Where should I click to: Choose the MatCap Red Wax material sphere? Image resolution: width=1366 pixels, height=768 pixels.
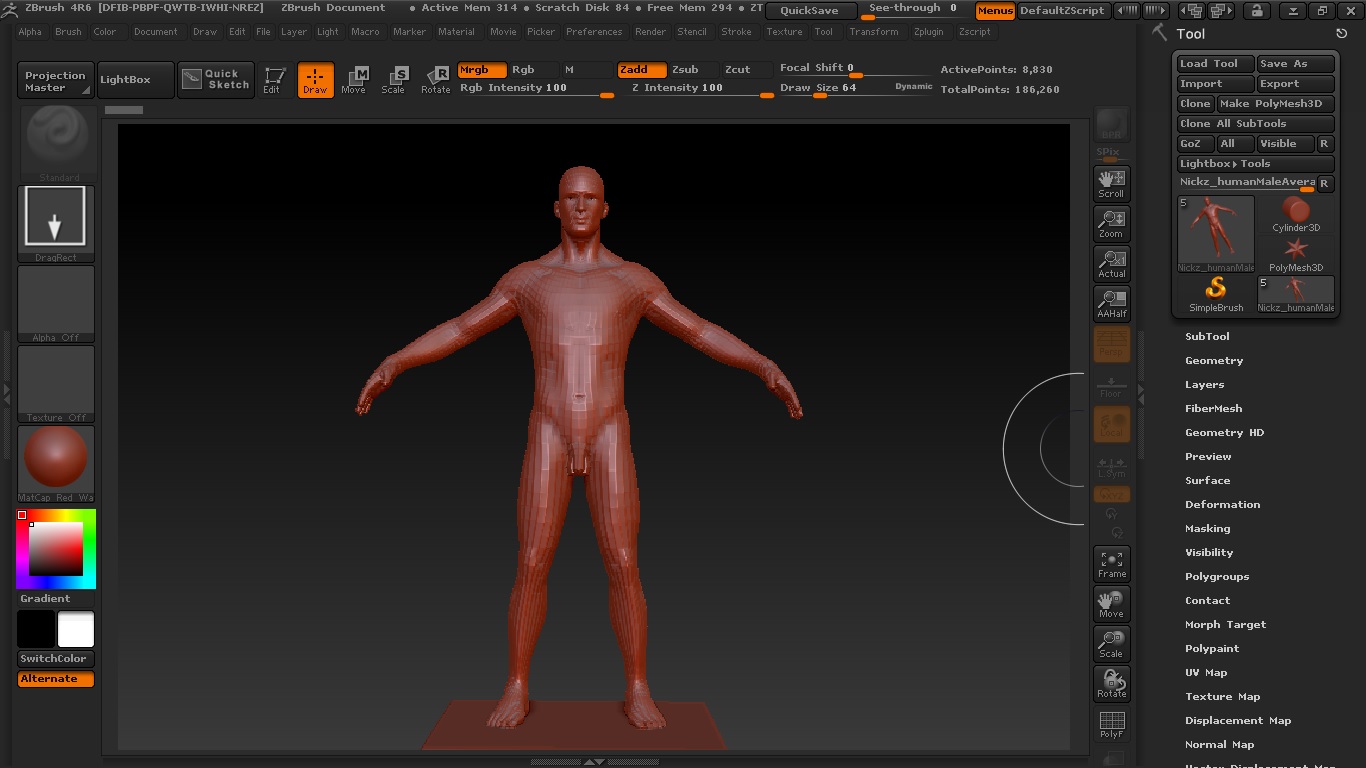point(56,463)
